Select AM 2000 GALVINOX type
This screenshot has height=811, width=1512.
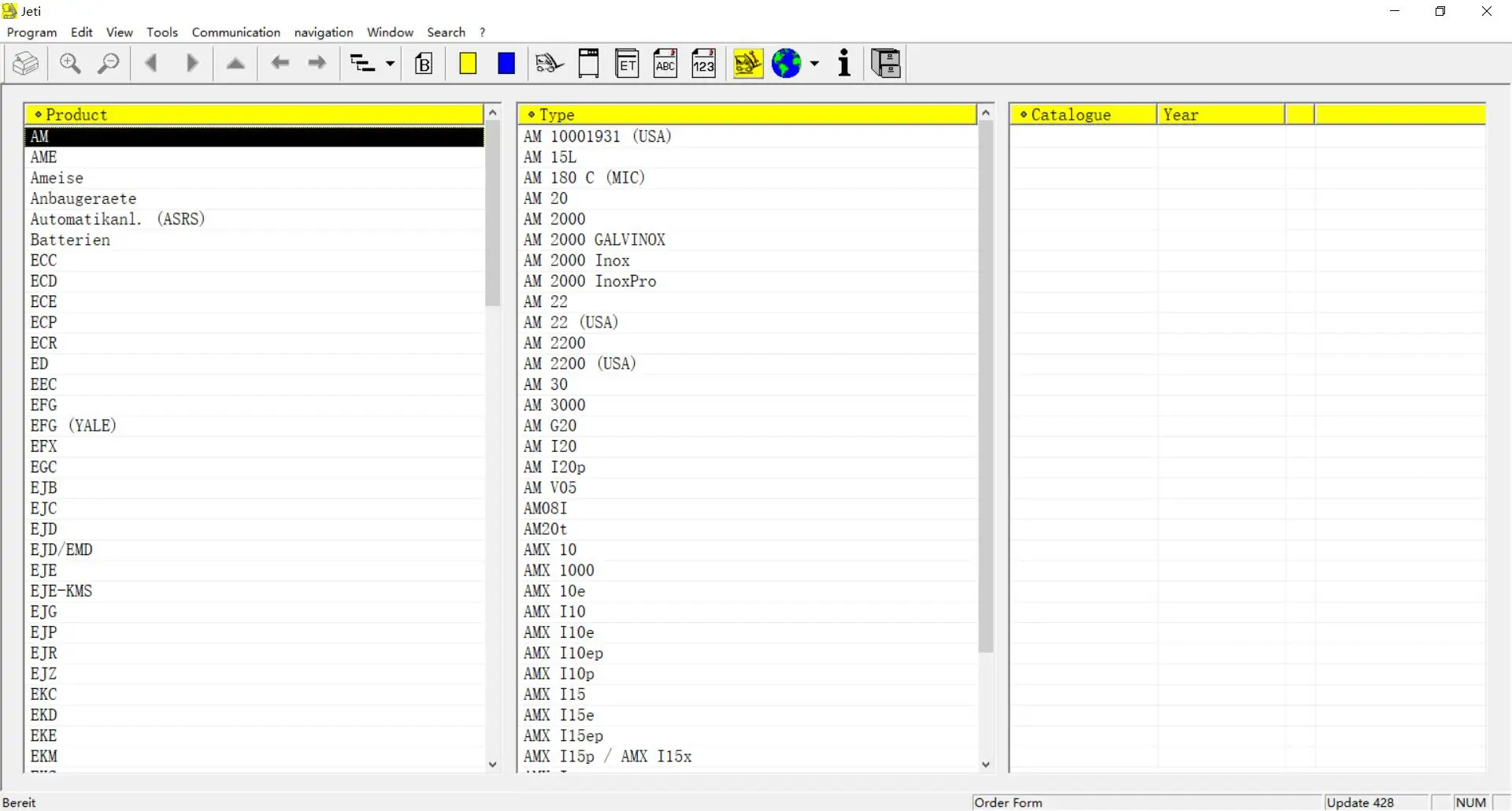[747, 240]
